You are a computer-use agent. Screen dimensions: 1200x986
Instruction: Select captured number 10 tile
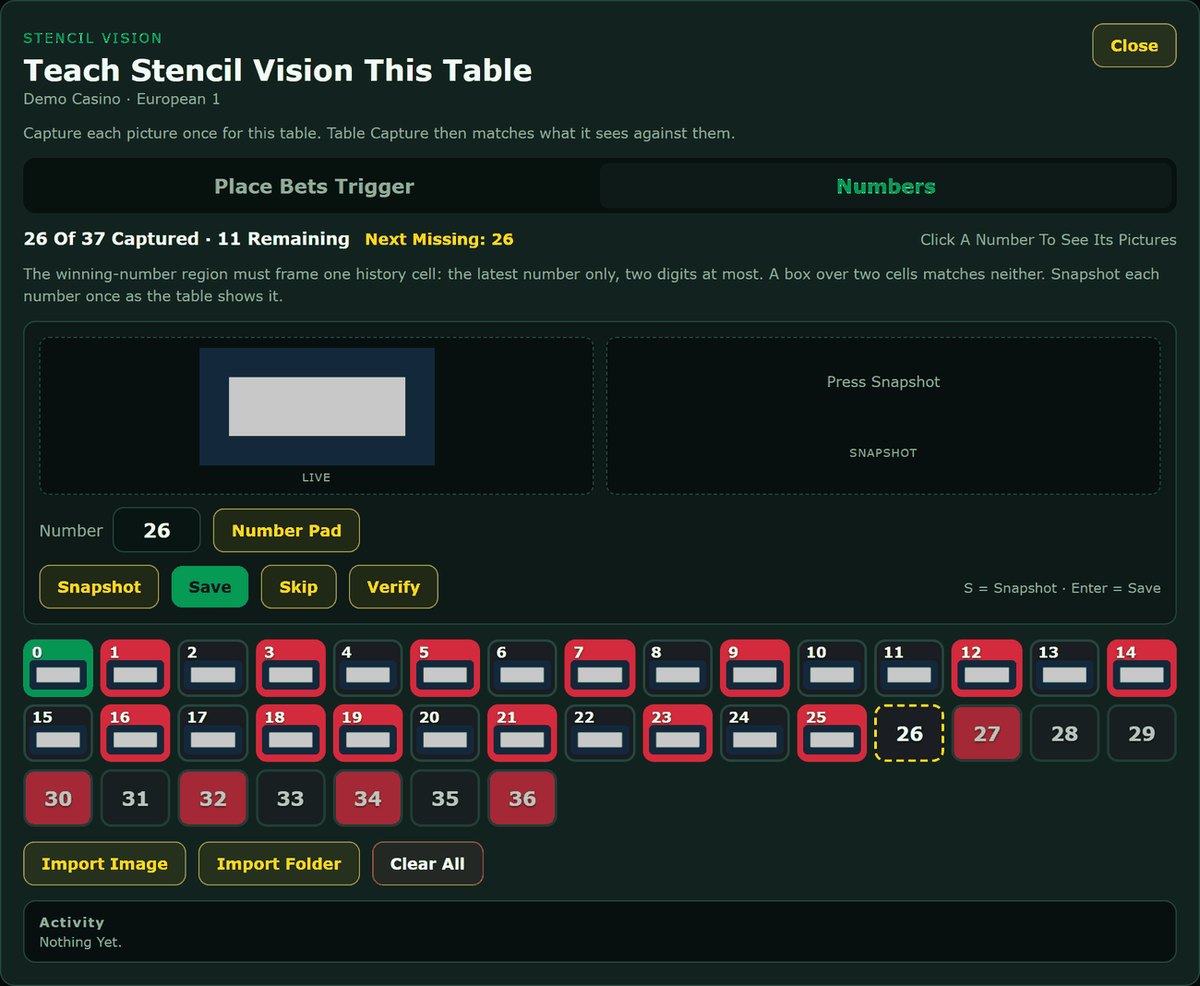832,669
